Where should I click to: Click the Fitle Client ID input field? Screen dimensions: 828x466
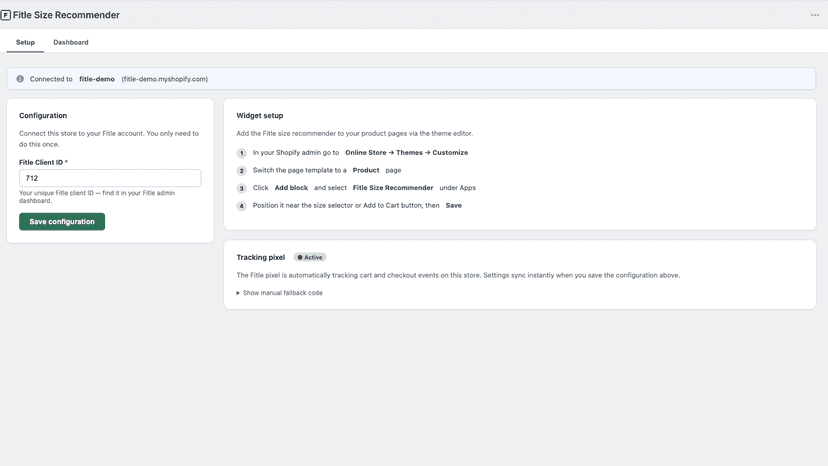(110, 178)
